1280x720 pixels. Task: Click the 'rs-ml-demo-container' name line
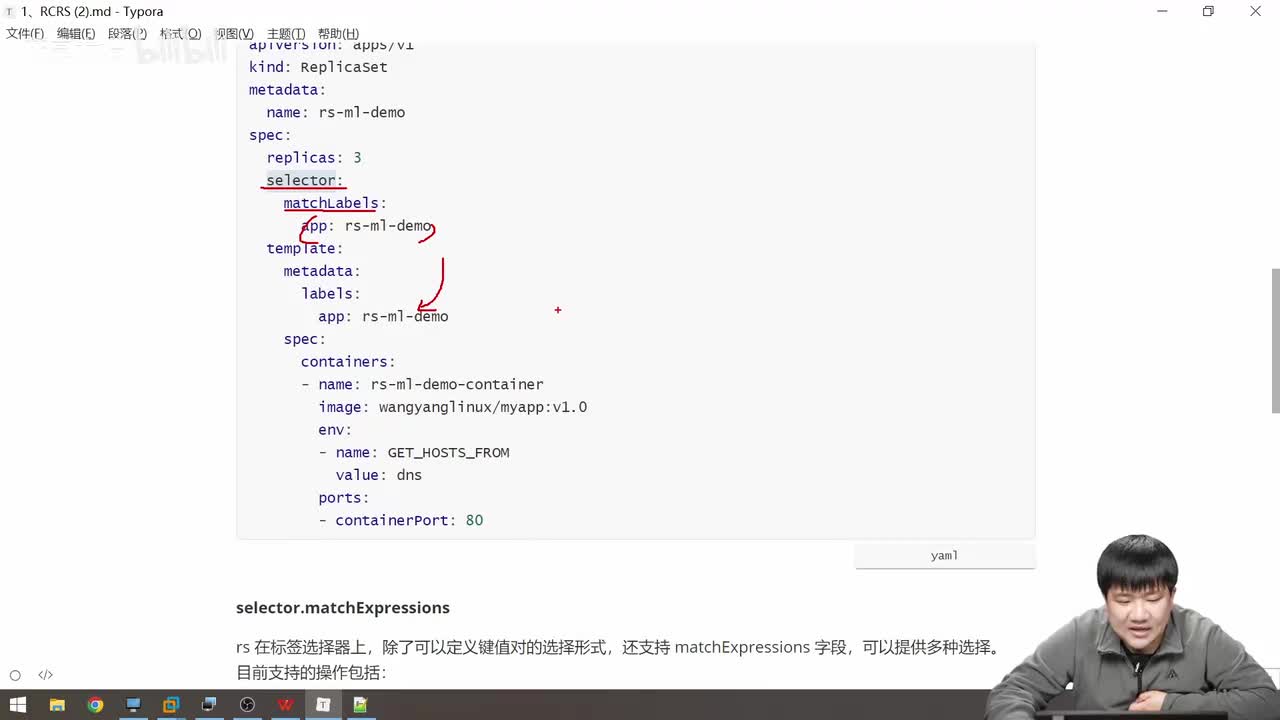[x=422, y=384]
